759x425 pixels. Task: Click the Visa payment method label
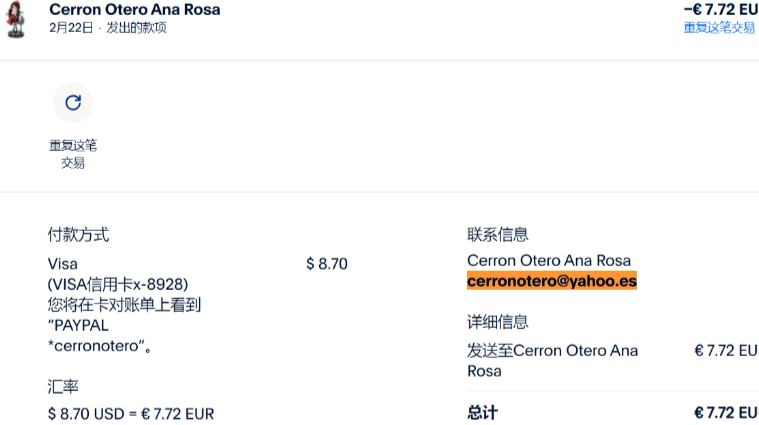click(62, 264)
